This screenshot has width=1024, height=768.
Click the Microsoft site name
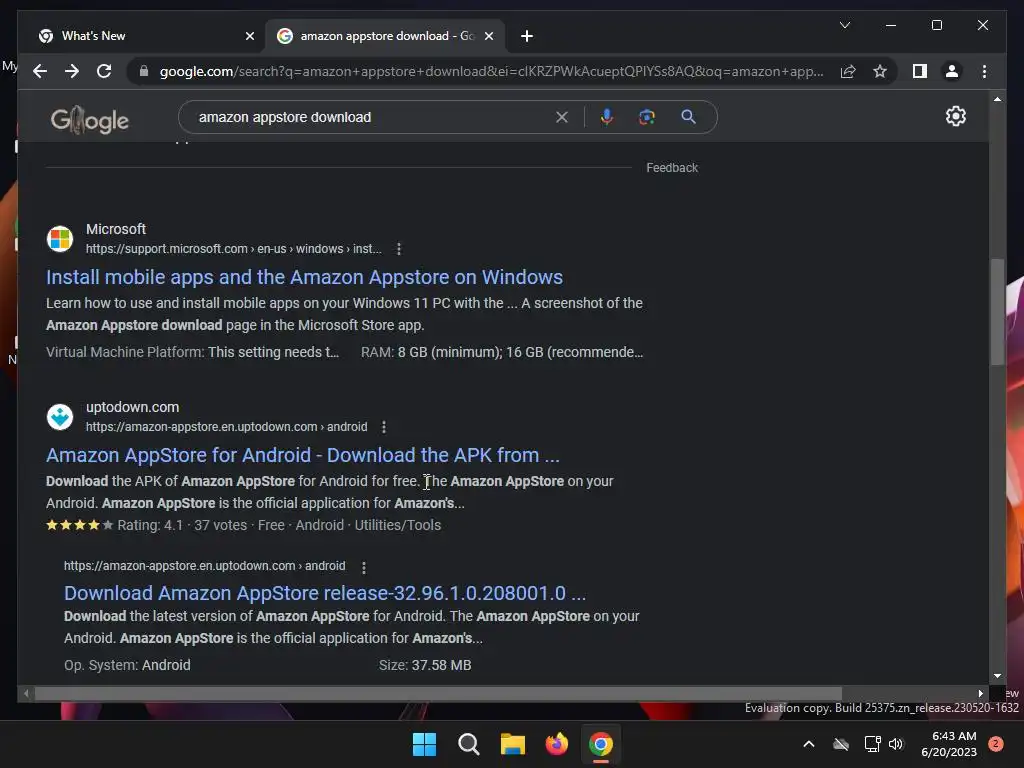pyautogui.click(x=116, y=229)
